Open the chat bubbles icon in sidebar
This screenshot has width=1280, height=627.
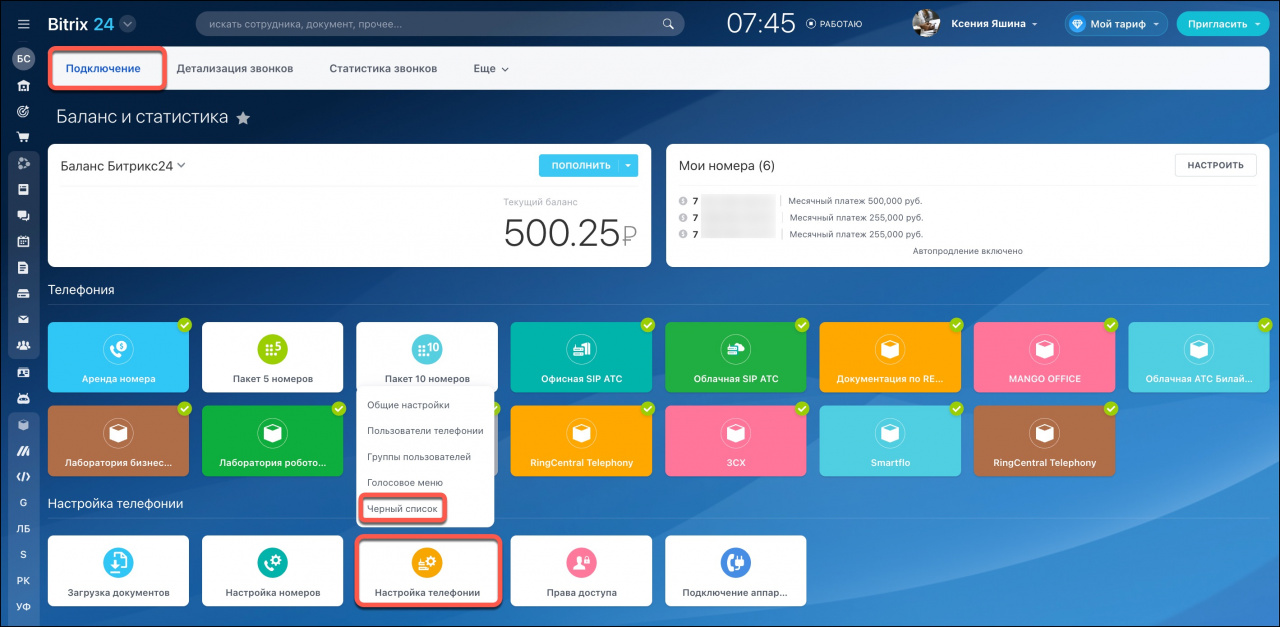click(24, 215)
